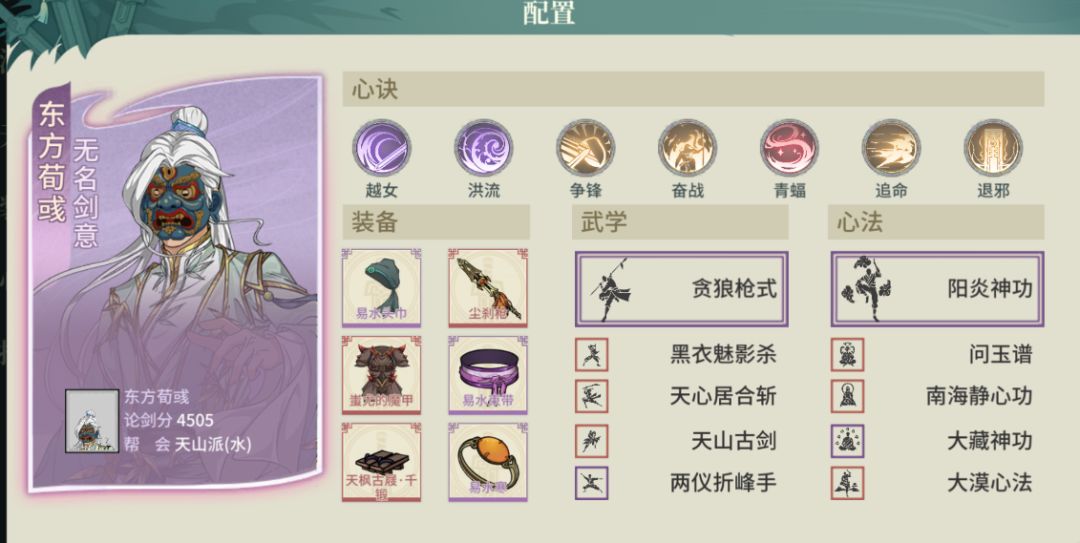Open the 争锋 skill icon
Screen dimensions: 1080x543
(585, 147)
